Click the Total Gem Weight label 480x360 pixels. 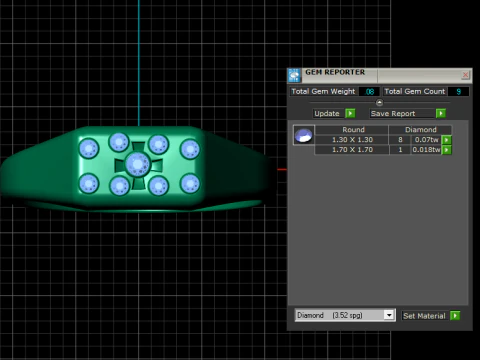click(323, 91)
